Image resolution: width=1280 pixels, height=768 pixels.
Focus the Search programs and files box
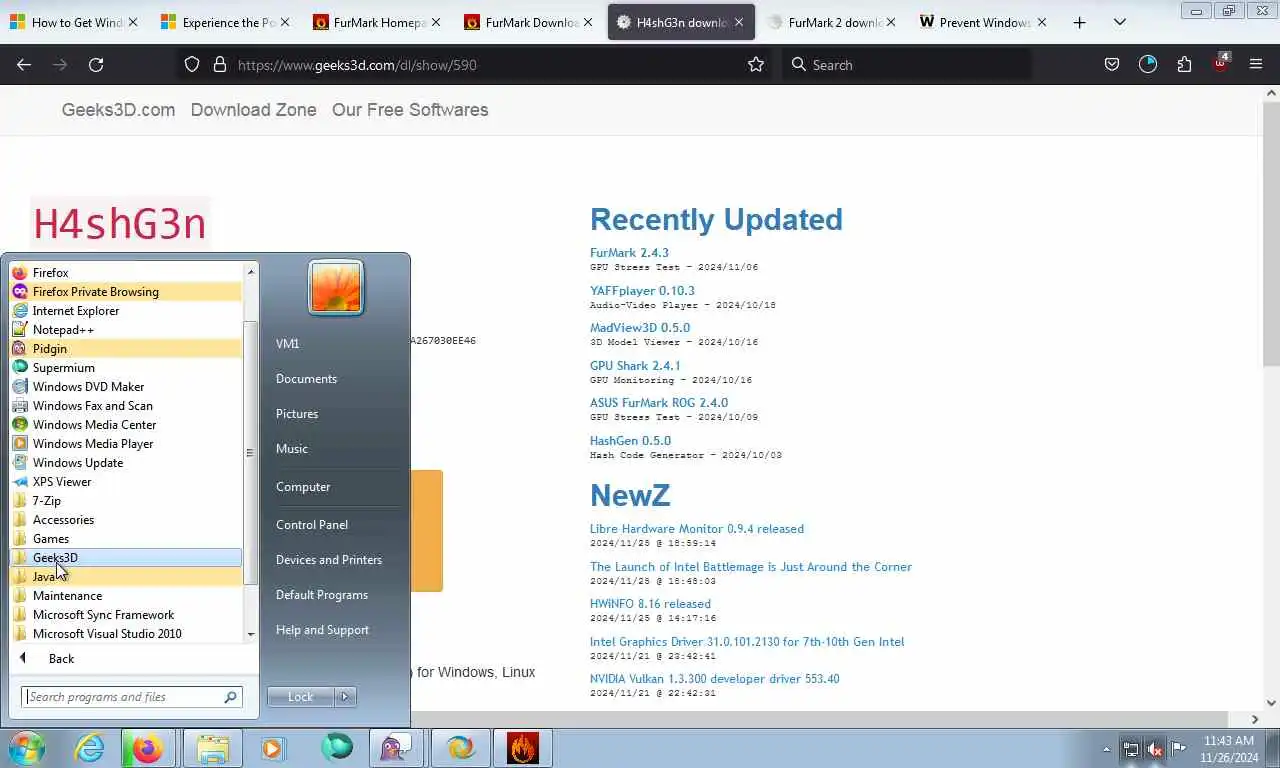click(x=131, y=697)
